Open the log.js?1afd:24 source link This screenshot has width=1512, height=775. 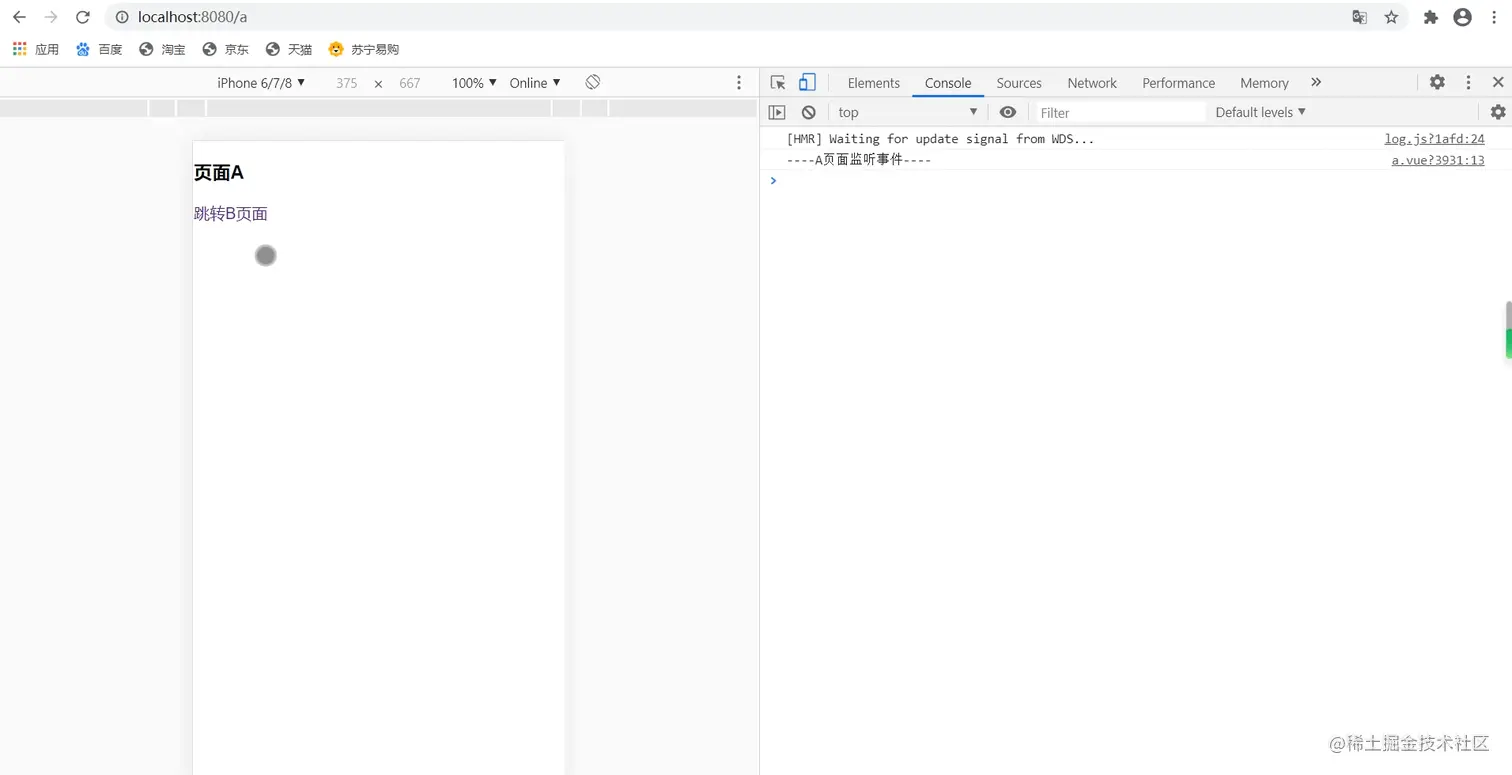pos(1434,139)
